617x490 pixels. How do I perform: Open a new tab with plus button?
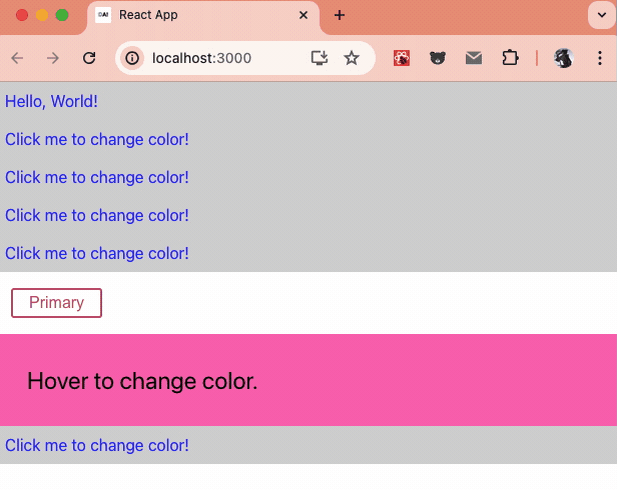(339, 15)
